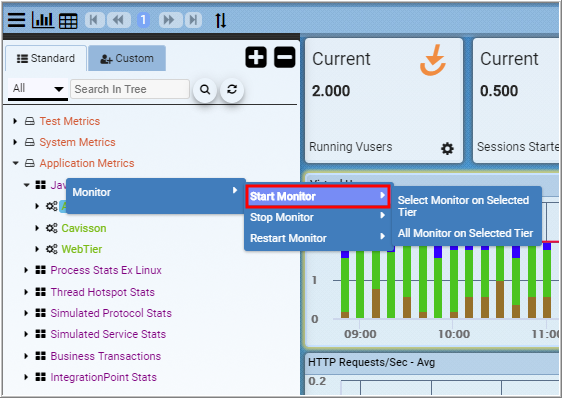
Task: Focus the Search In Tree field
Action: pos(130,89)
